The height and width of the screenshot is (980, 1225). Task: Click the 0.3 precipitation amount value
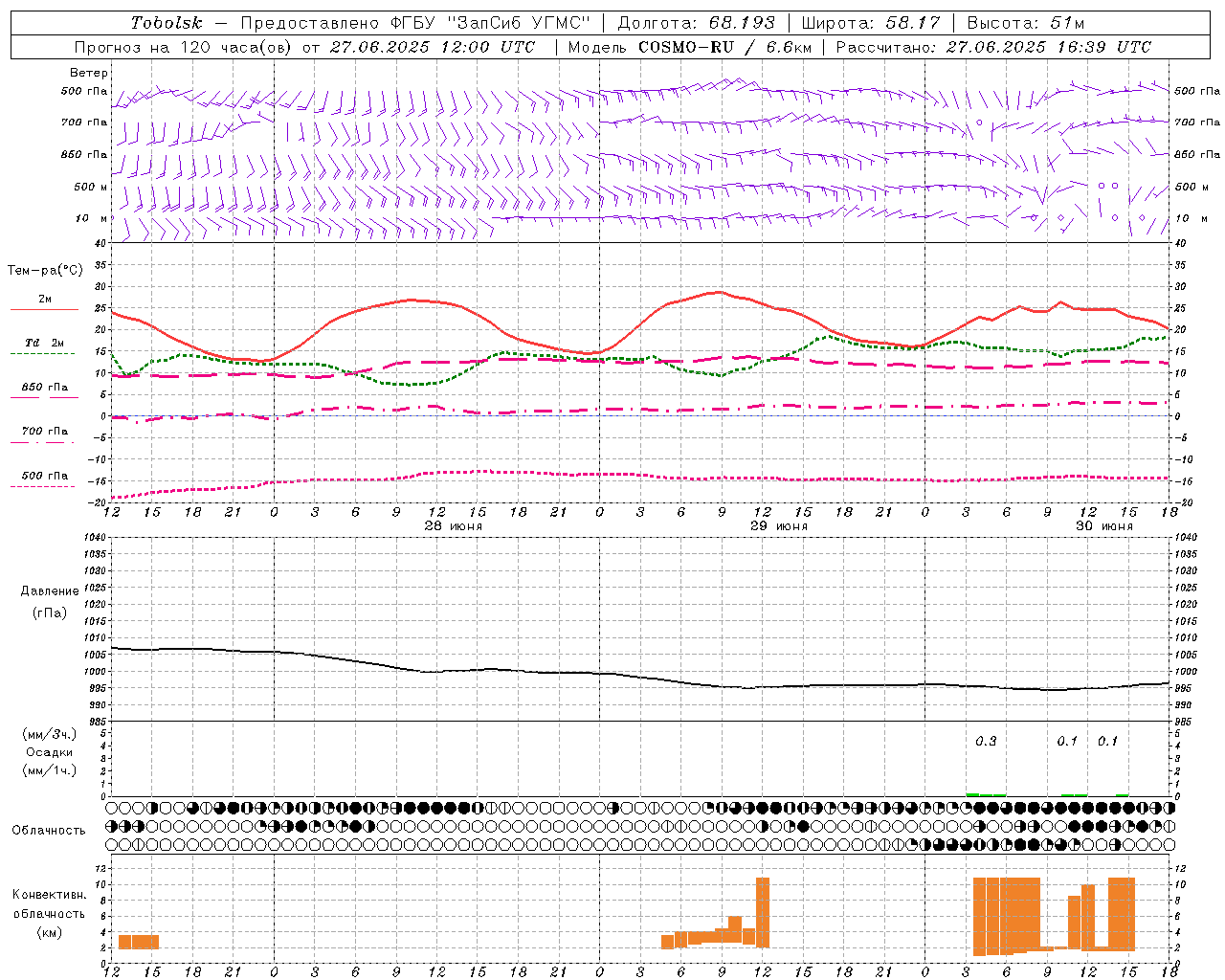(x=986, y=741)
